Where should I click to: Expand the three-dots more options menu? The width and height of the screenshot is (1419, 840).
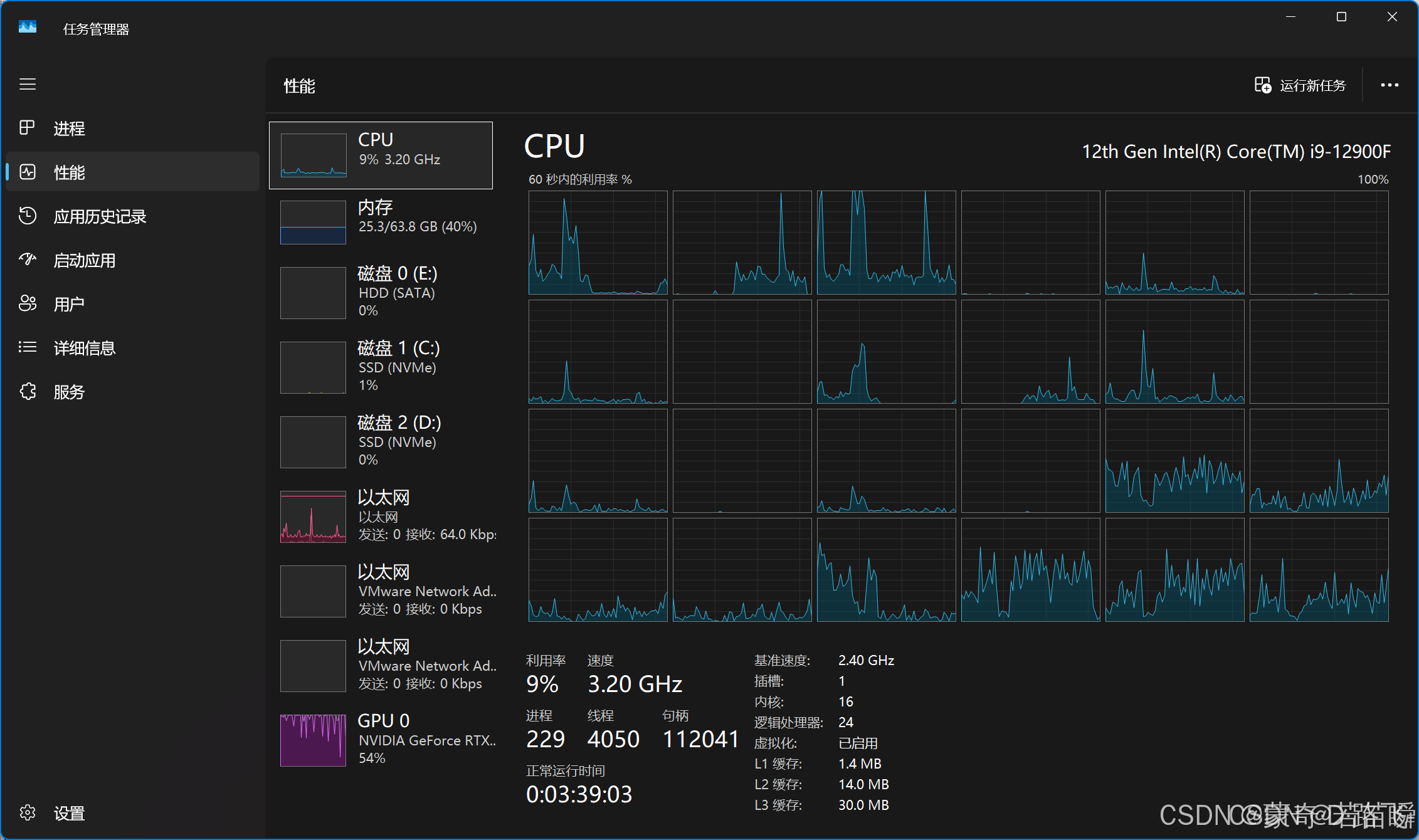pyautogui.click(x=1390, y=85)
